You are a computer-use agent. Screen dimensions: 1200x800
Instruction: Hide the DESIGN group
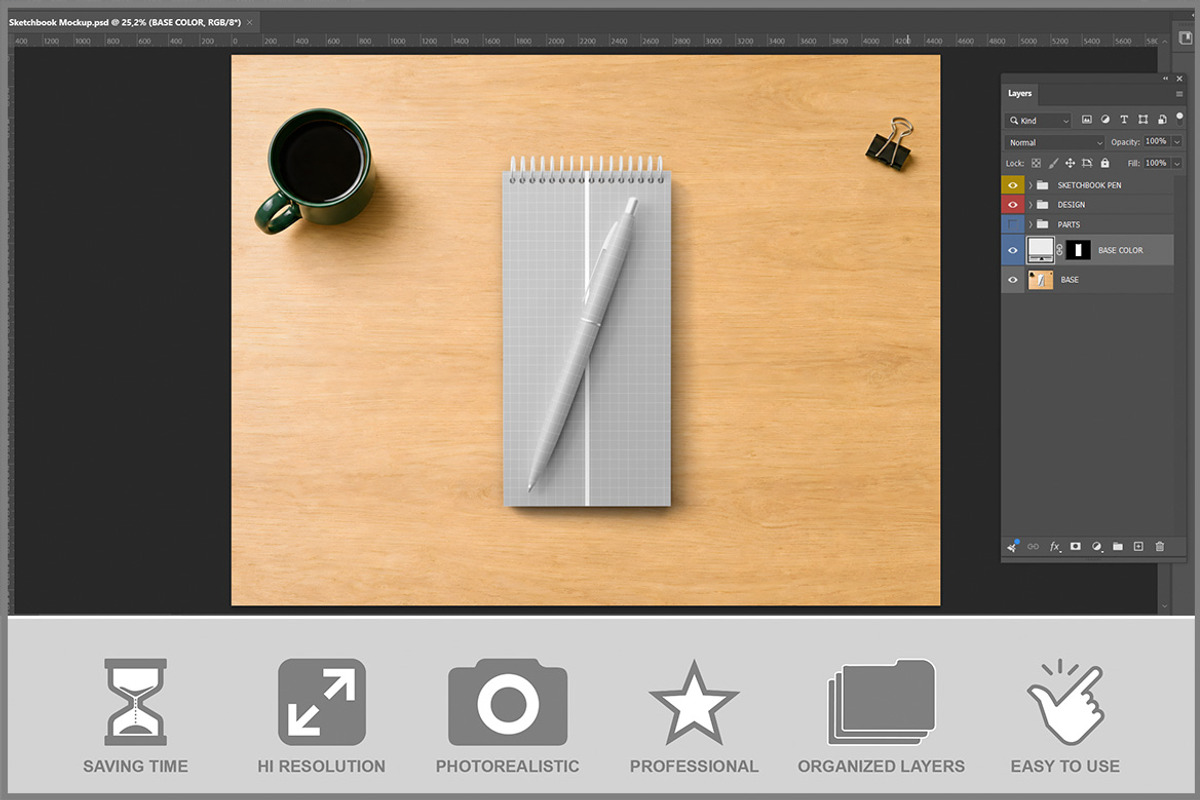[1013, 205]
